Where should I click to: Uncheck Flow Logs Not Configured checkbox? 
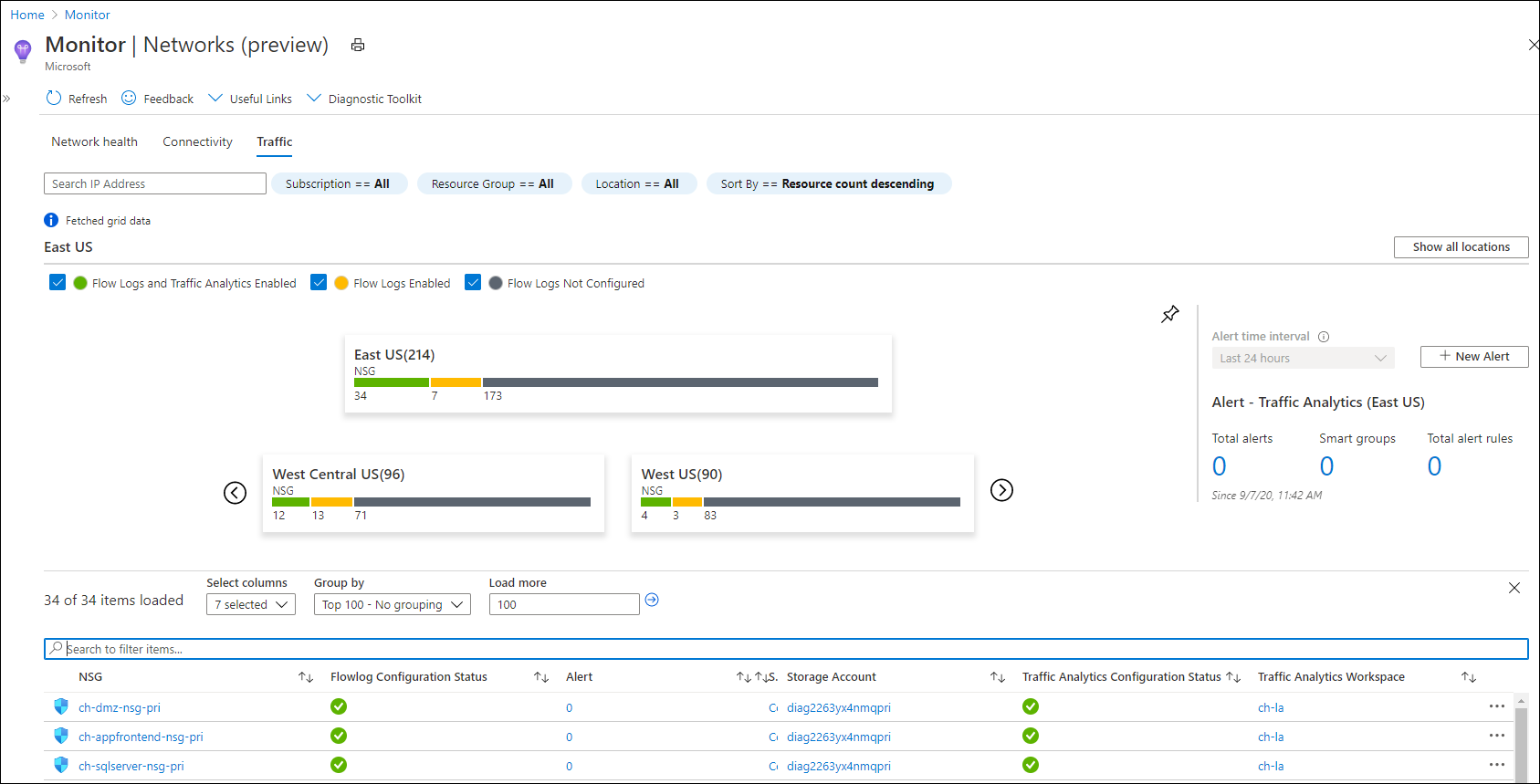coord(473,283)
